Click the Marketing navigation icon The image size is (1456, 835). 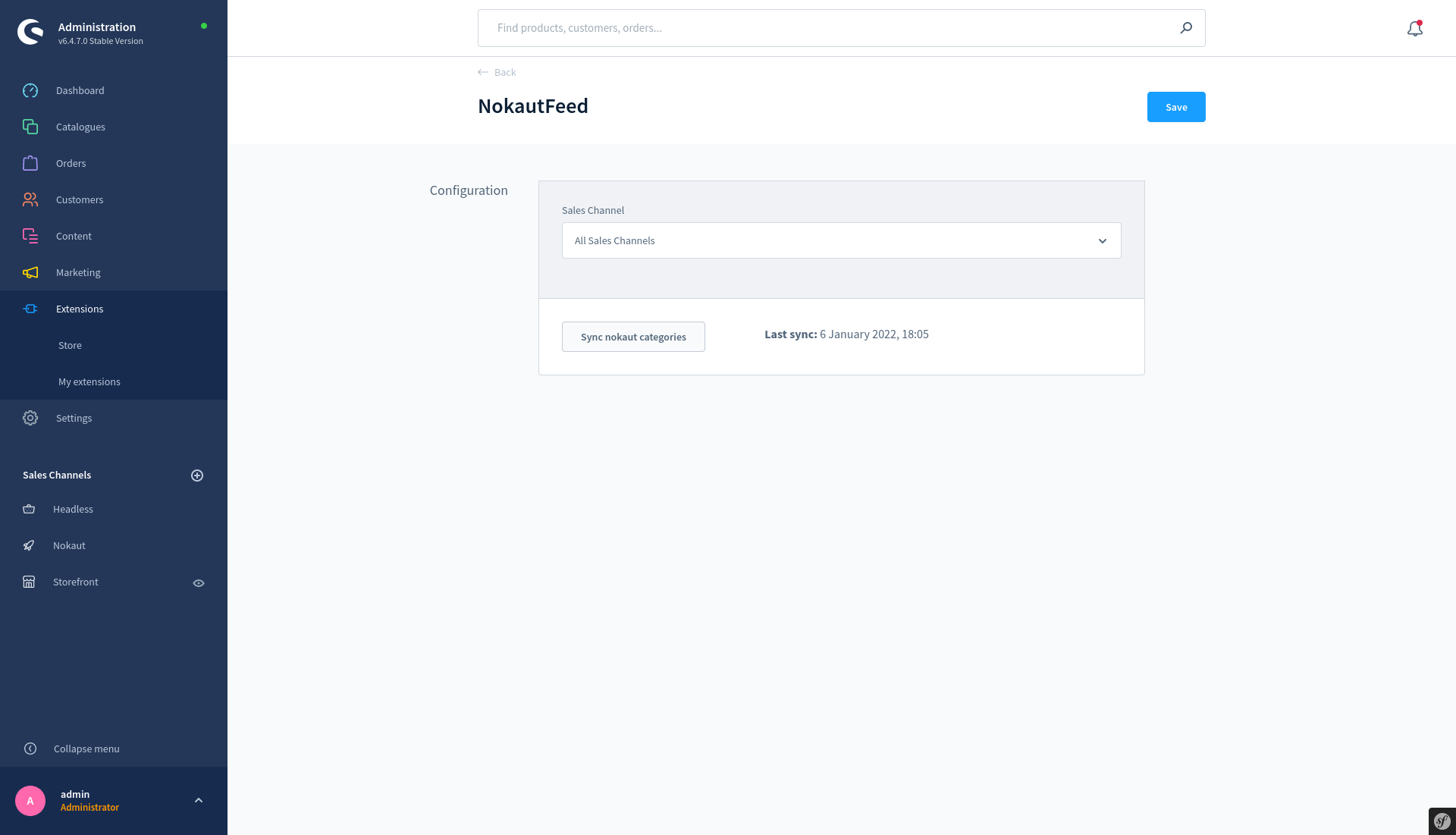(30, 272)
